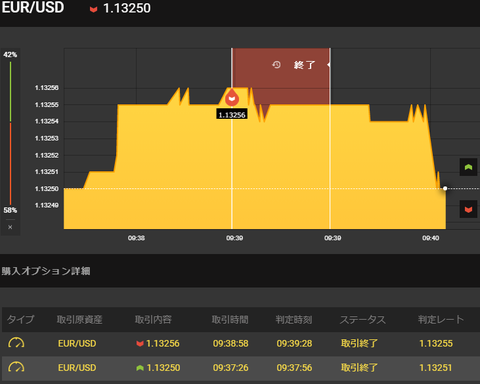
Task: Click the タイプ column header
Action: tap(21, 319)
